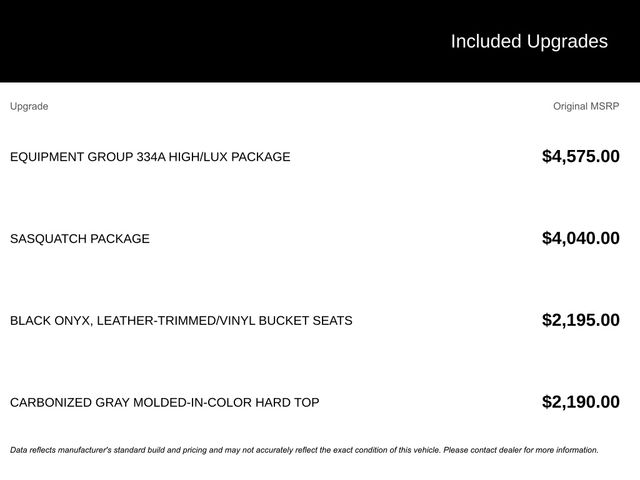
Task: Click the $2,190.00 price
Action: pos(580,402)
